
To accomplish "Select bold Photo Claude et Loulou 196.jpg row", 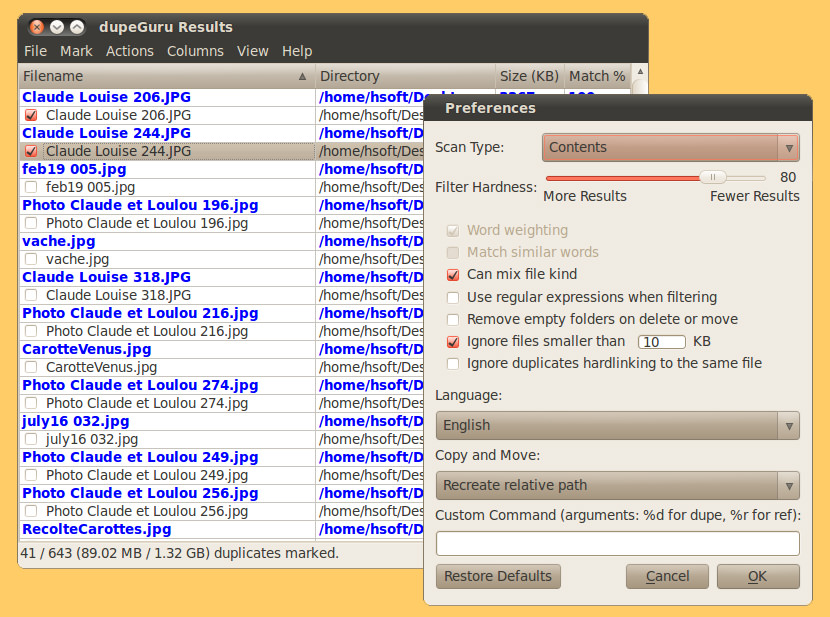I will tap(221, 205).
